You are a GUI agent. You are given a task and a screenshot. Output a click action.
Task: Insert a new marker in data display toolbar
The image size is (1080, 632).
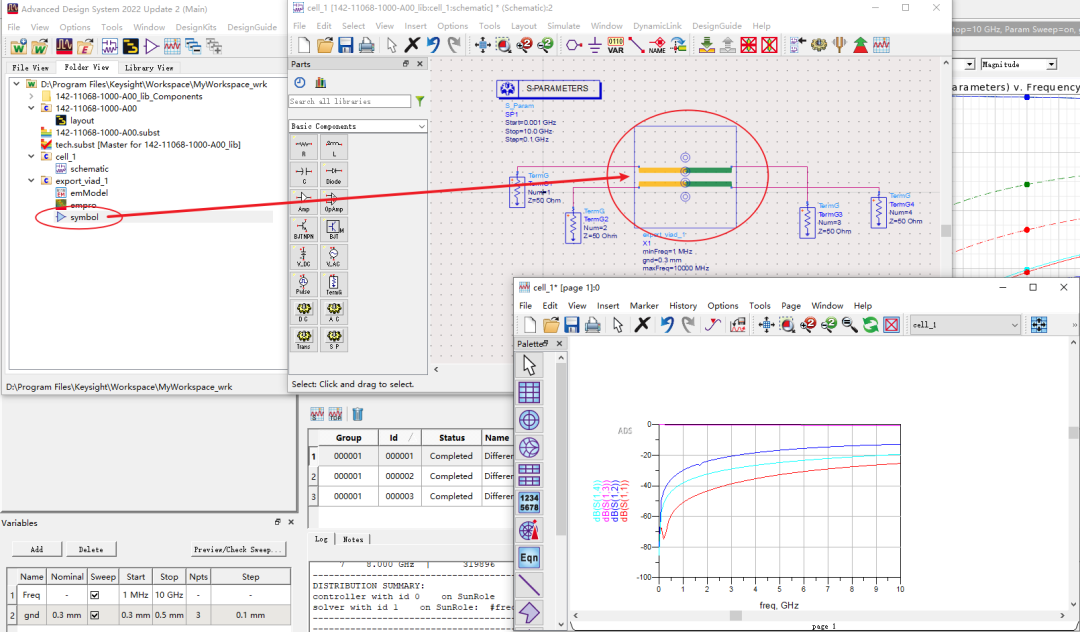(713, 325)
